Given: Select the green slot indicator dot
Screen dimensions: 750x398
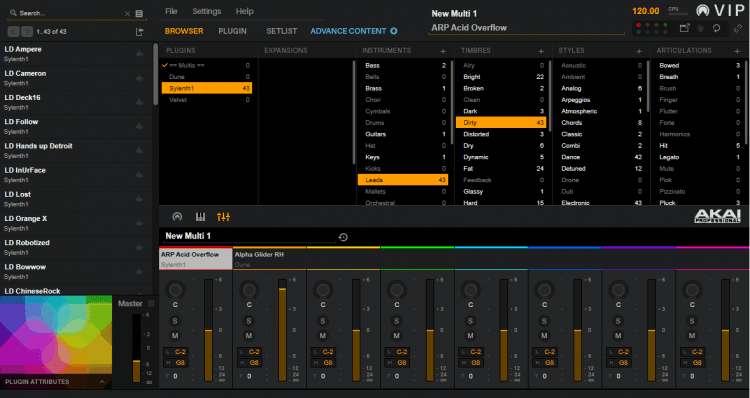Looking at the screenshot, I should (x=665, y=25).
